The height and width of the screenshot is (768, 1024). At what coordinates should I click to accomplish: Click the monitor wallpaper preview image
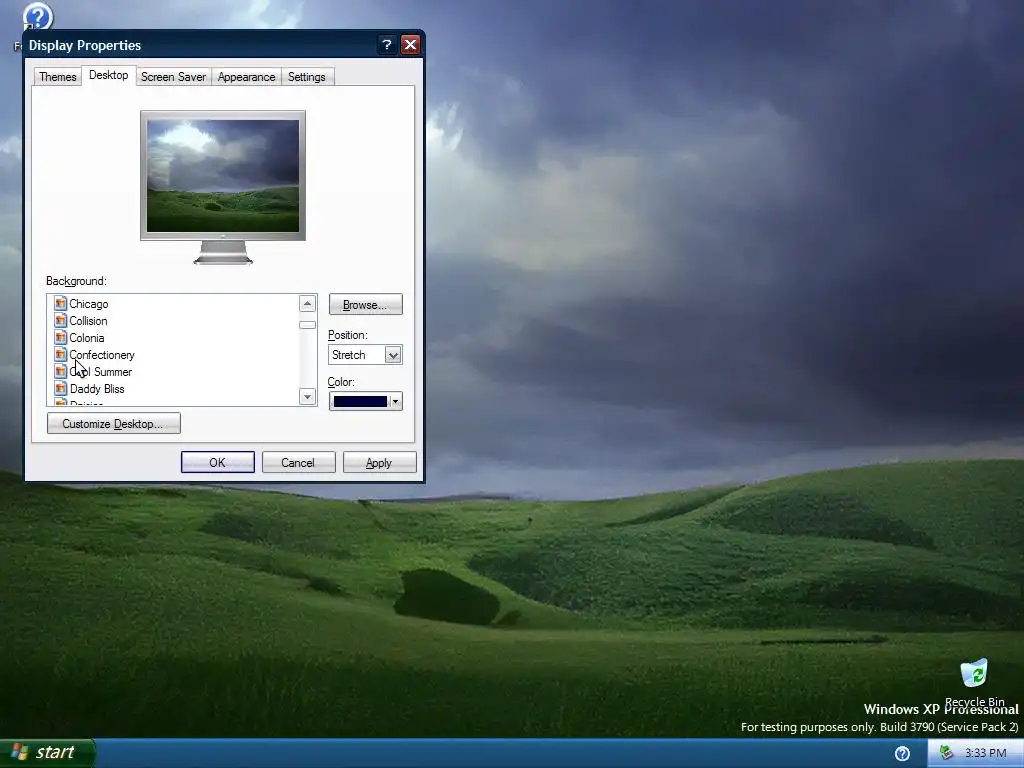pos(223,176)
